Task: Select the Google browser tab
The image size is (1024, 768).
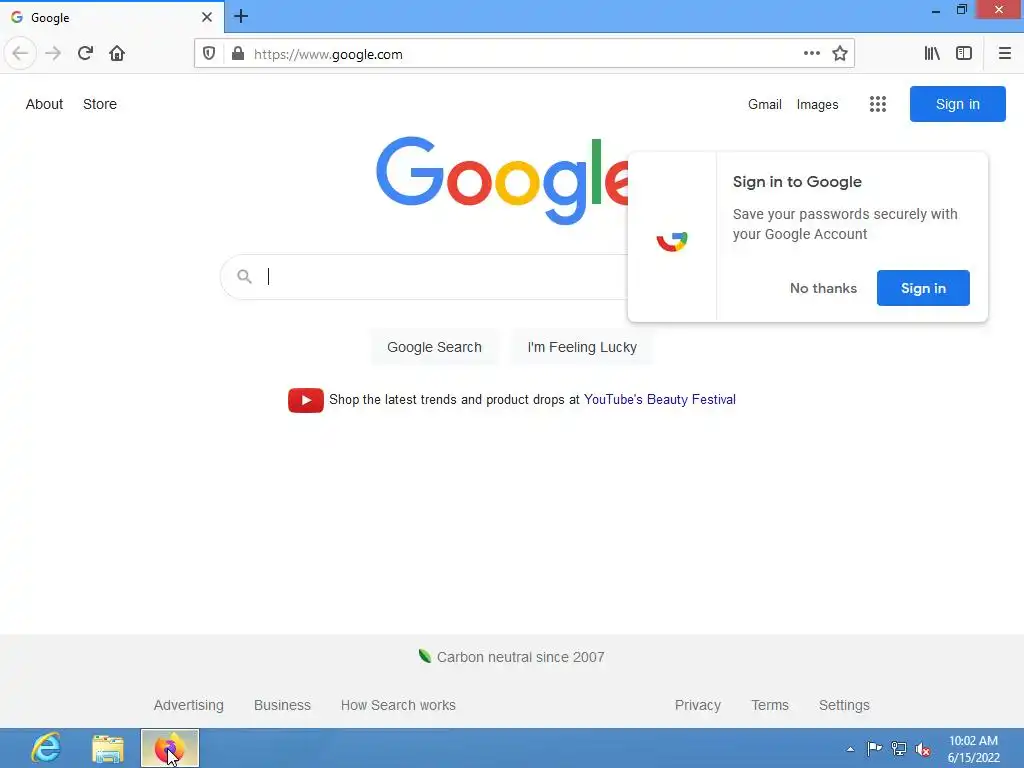Action: [112, 17]
